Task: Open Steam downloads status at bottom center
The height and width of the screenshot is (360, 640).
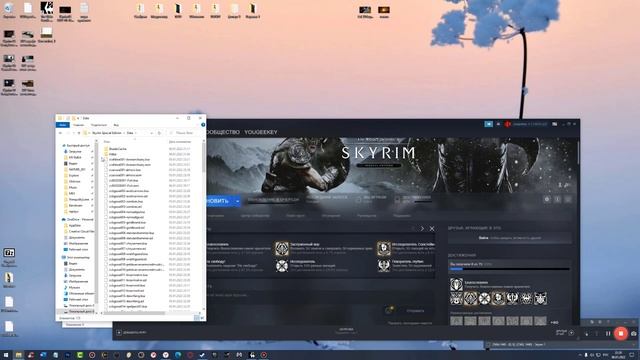Action: [x=346, y=331]
